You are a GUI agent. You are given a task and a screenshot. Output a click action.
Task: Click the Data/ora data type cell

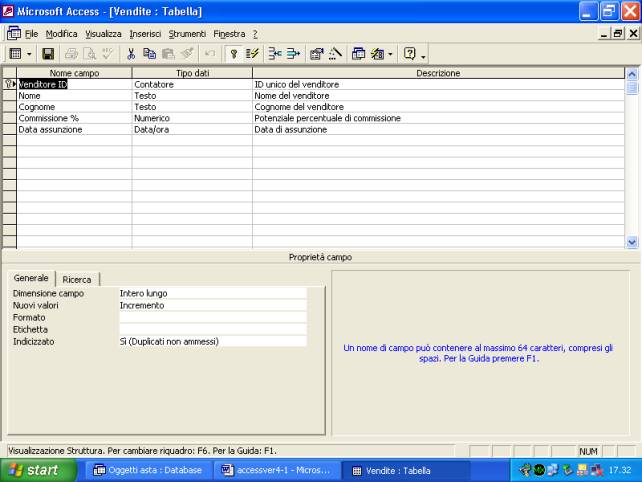pos(192,129)
